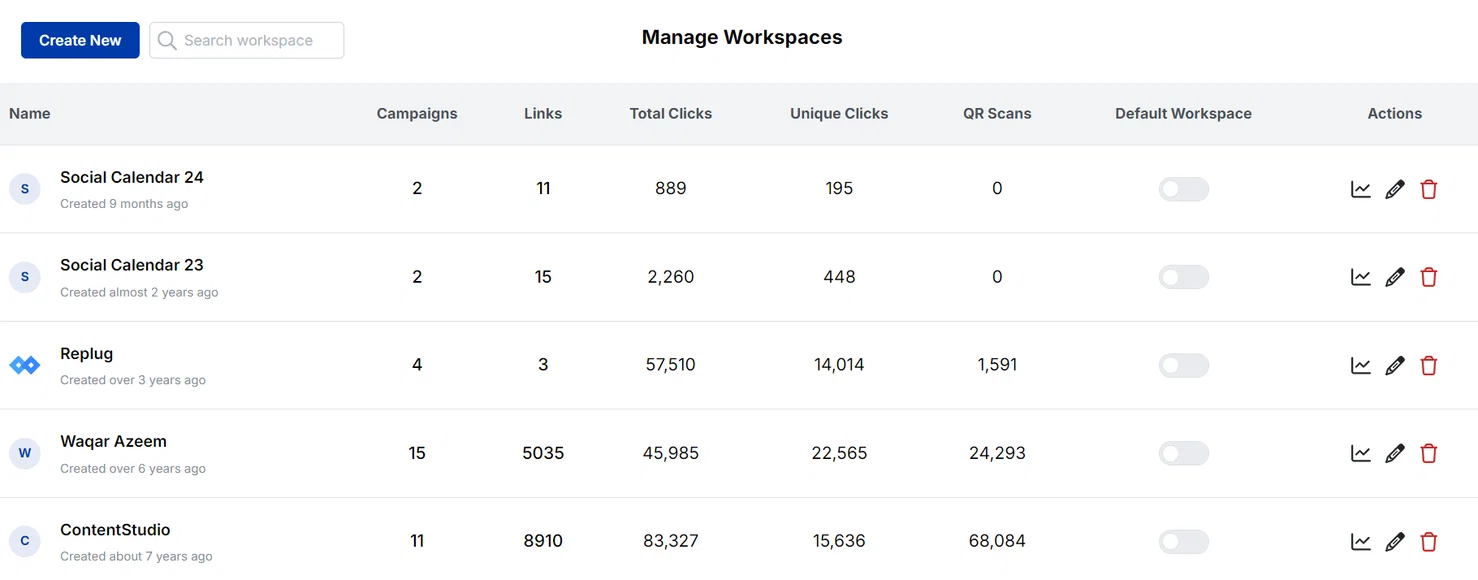Set ContentStudio as default workspace
The image size is (1478, 580).
1184,542
